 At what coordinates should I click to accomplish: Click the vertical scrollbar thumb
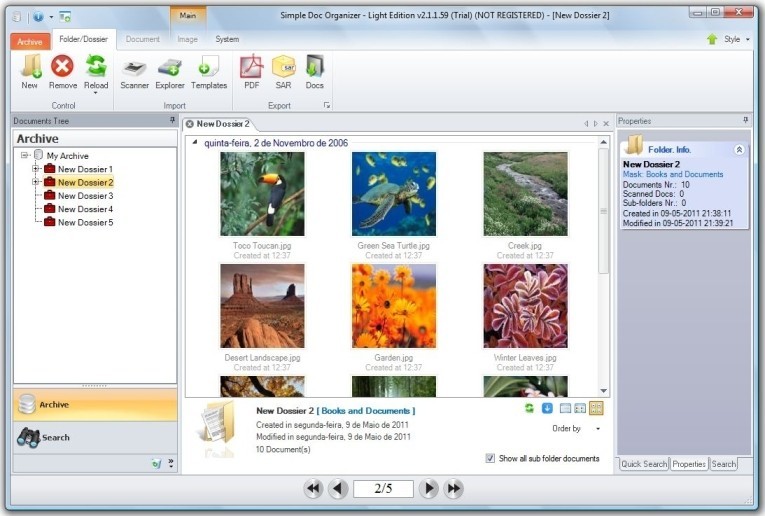(x=604, y=211)
